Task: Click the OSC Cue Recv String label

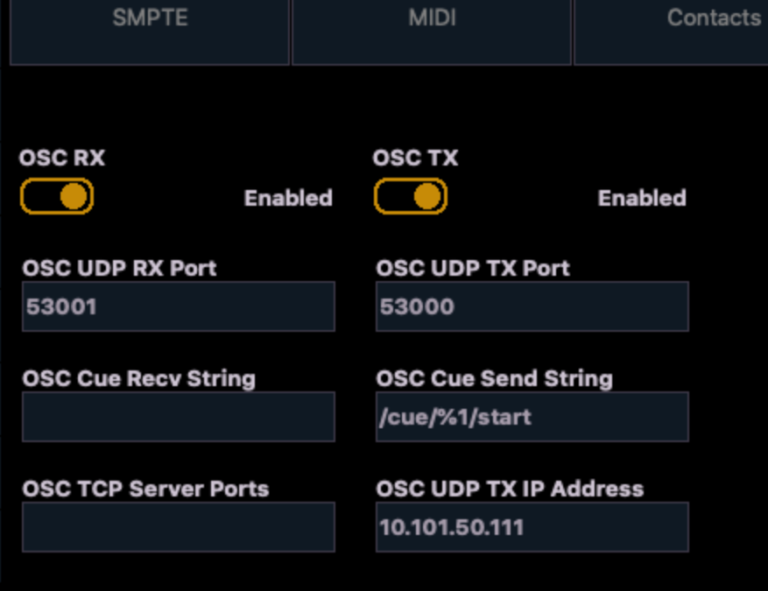Action: 139,379
